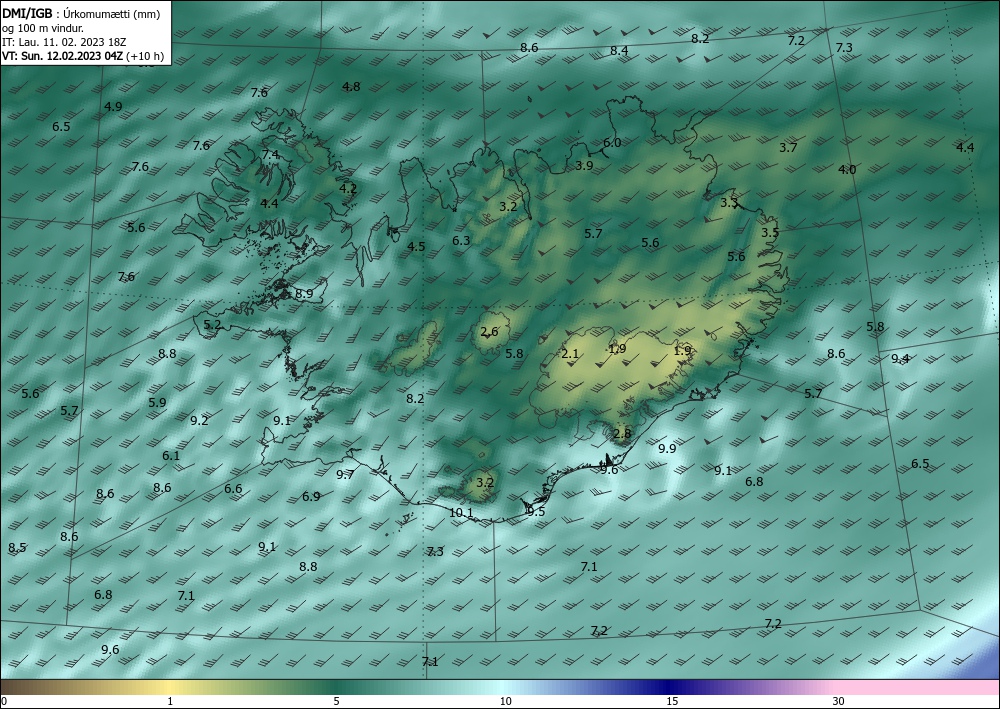This screenshot has height=709, width=1000.
Task: Click the 3.5 value on the east coast
Action: pyautogui.click(x=770, y=233)
